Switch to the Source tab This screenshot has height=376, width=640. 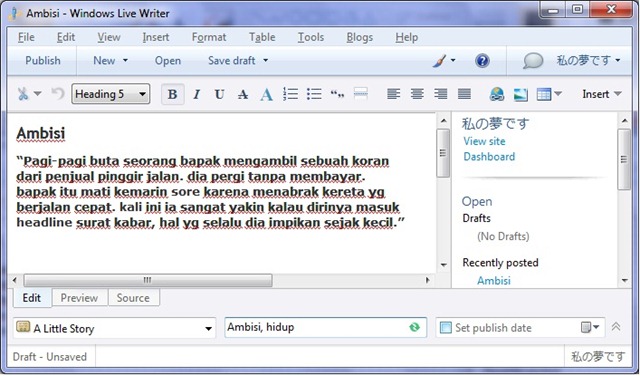(133, 298)
